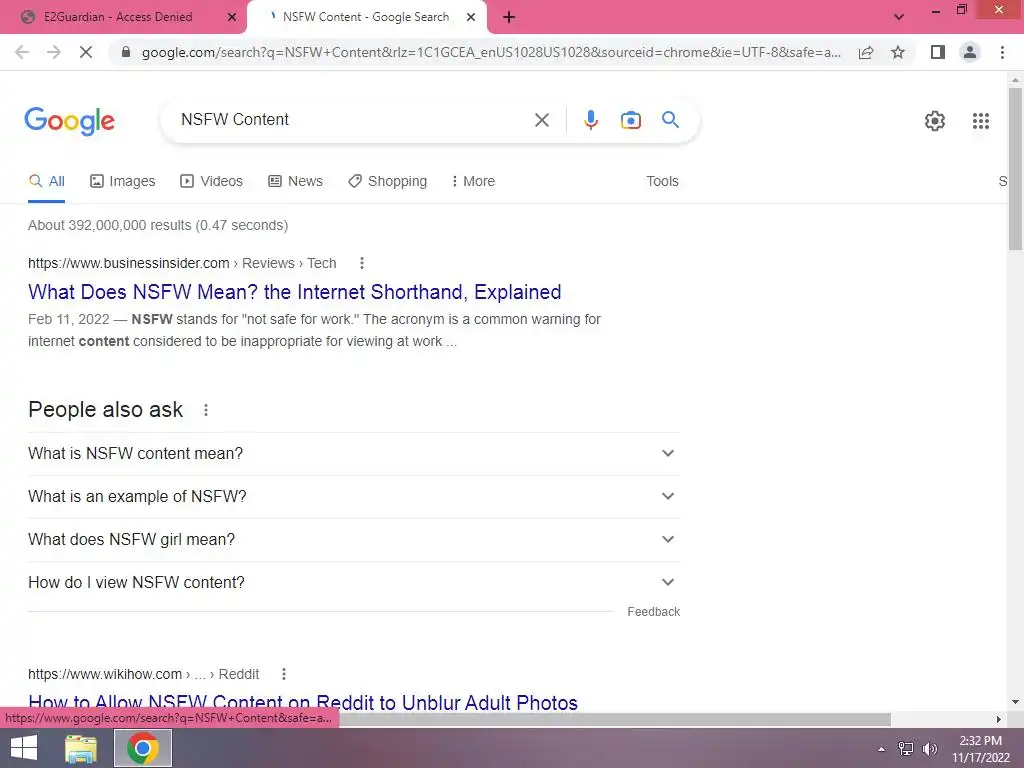Bookmark this page with star
The height and width of the screenshot is (768, 1024).
pyautogui.click(x=898, y=52)
